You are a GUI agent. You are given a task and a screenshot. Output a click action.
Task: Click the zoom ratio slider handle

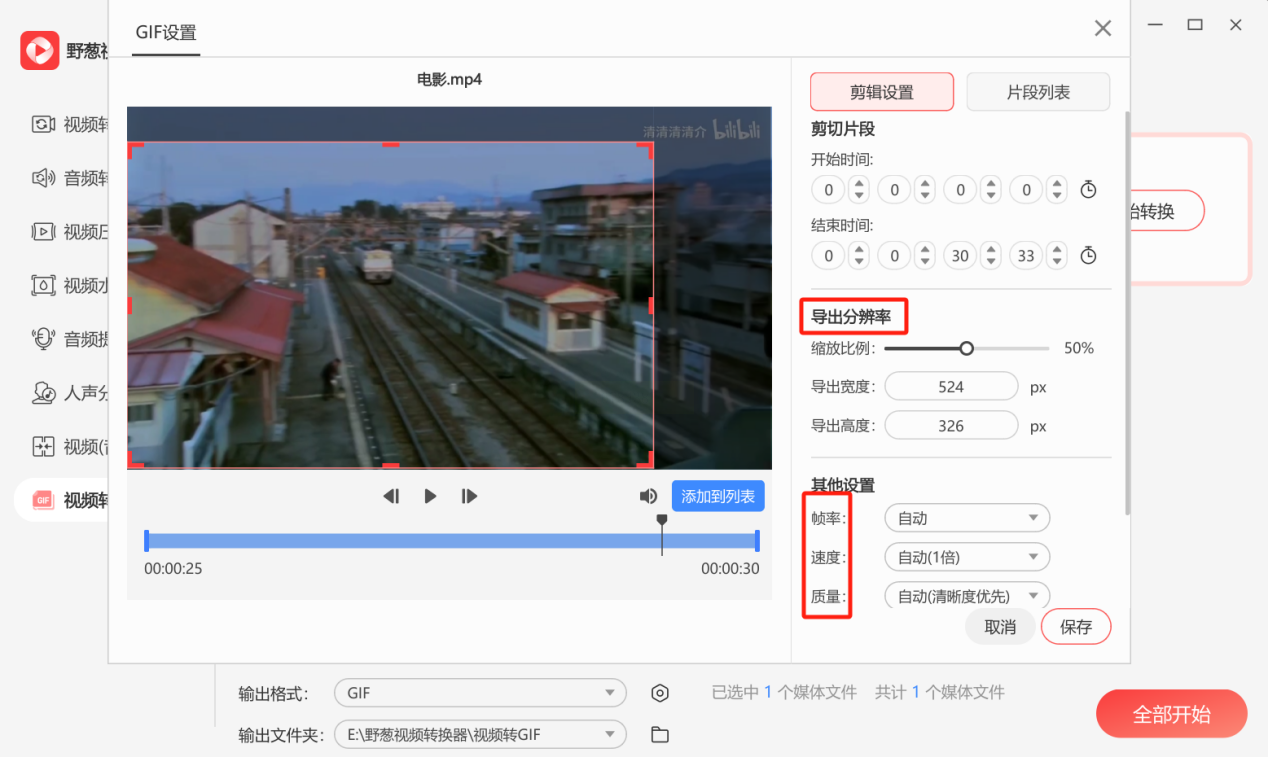966,349
